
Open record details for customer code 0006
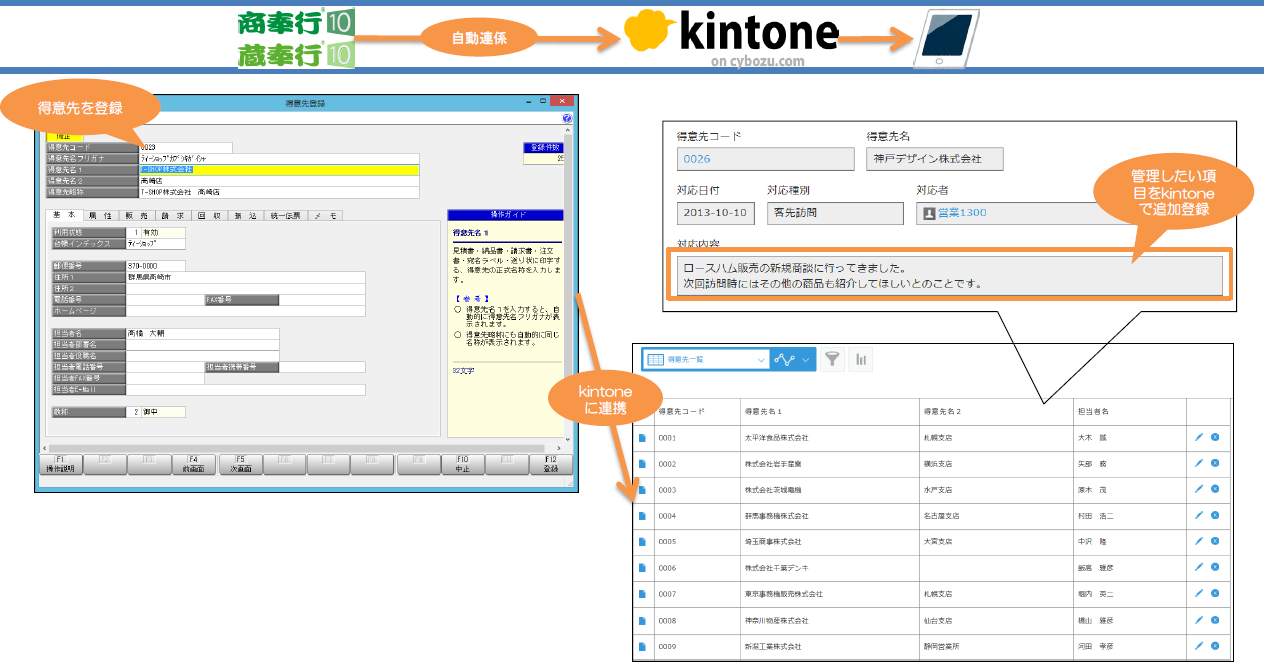[643, 568]
